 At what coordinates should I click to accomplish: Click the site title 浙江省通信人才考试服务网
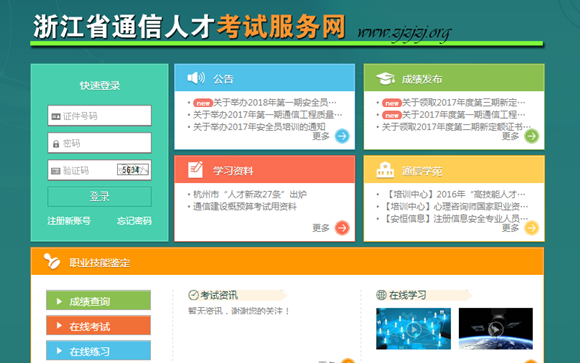pos(189,26)
